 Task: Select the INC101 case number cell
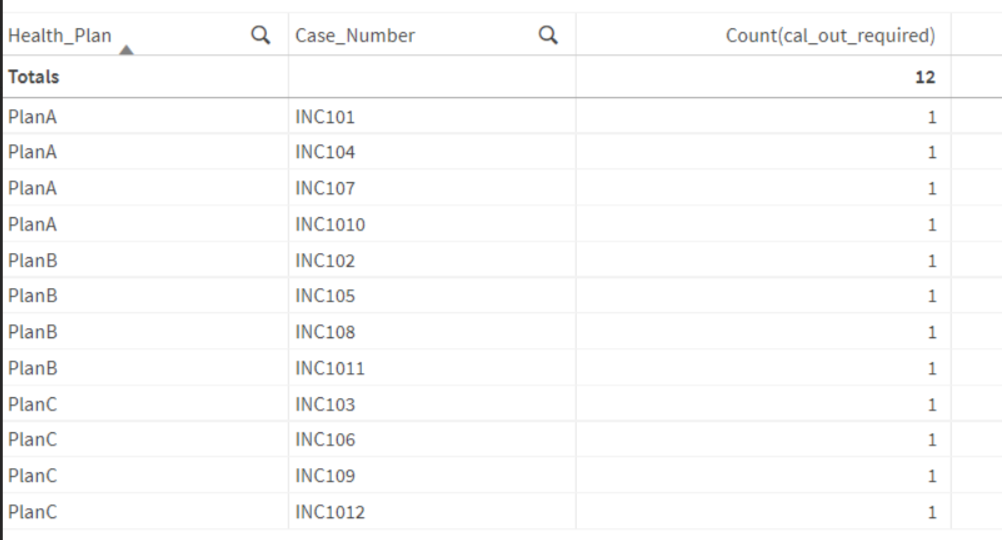325,117
